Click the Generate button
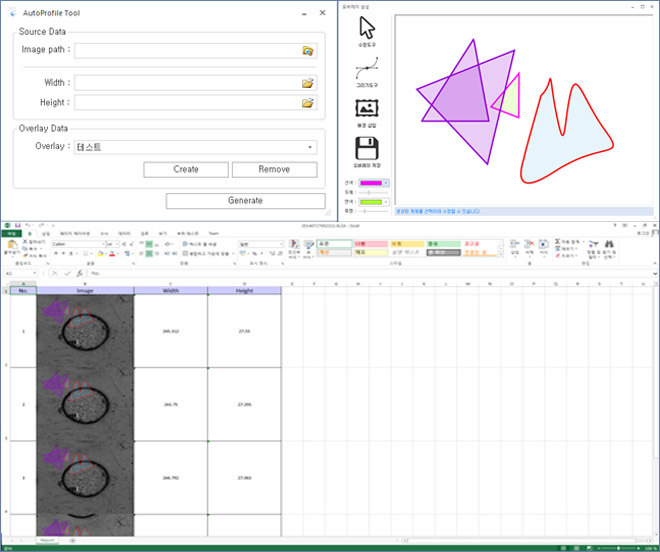This screenshot has height=552, width=660. pos(245,201)
